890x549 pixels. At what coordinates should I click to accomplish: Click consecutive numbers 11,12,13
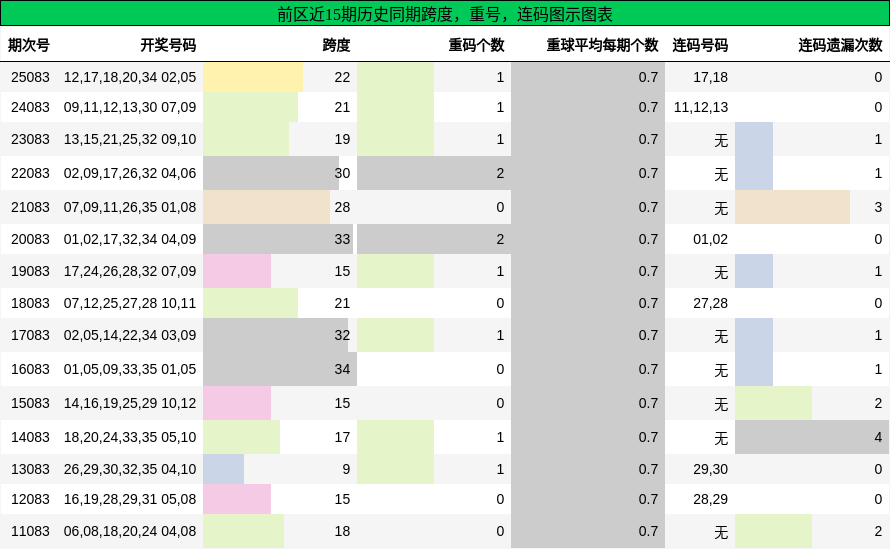pyautogui.click(x=701, y=107)
